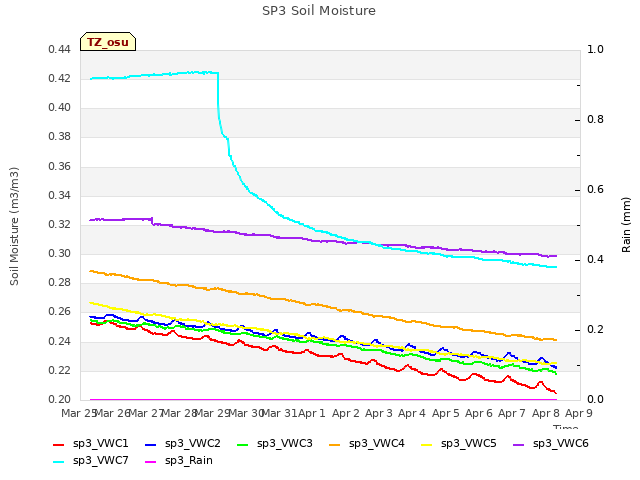Click the 0.38 left axis tick label
Viewport: 640px width, 480px height.
click(60, 137)
